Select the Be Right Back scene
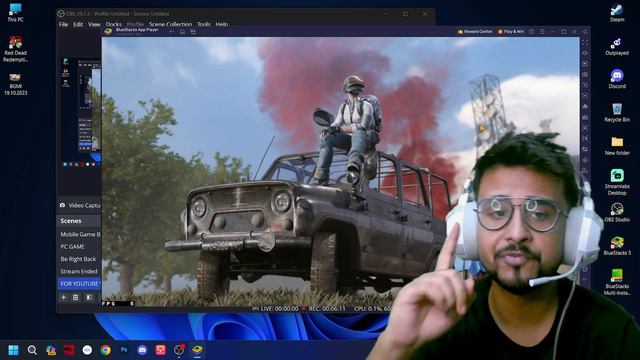640x360 pixels. [80, 259]
